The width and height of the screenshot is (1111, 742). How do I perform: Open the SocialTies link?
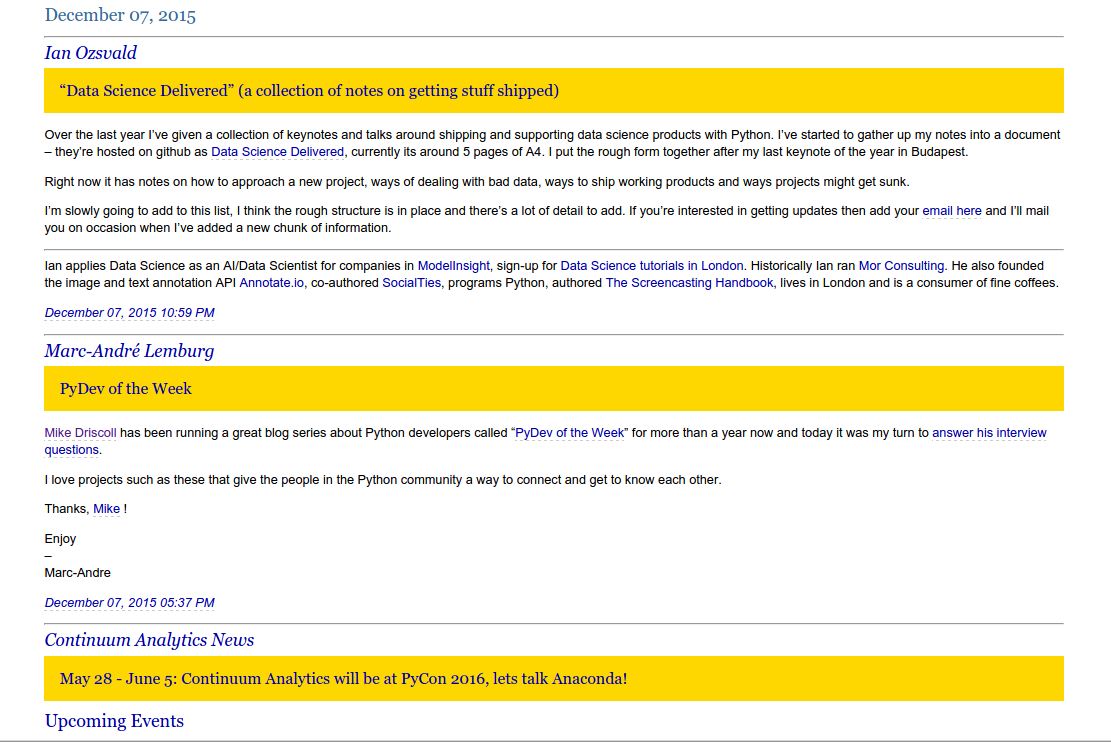(x=412, y=283)
